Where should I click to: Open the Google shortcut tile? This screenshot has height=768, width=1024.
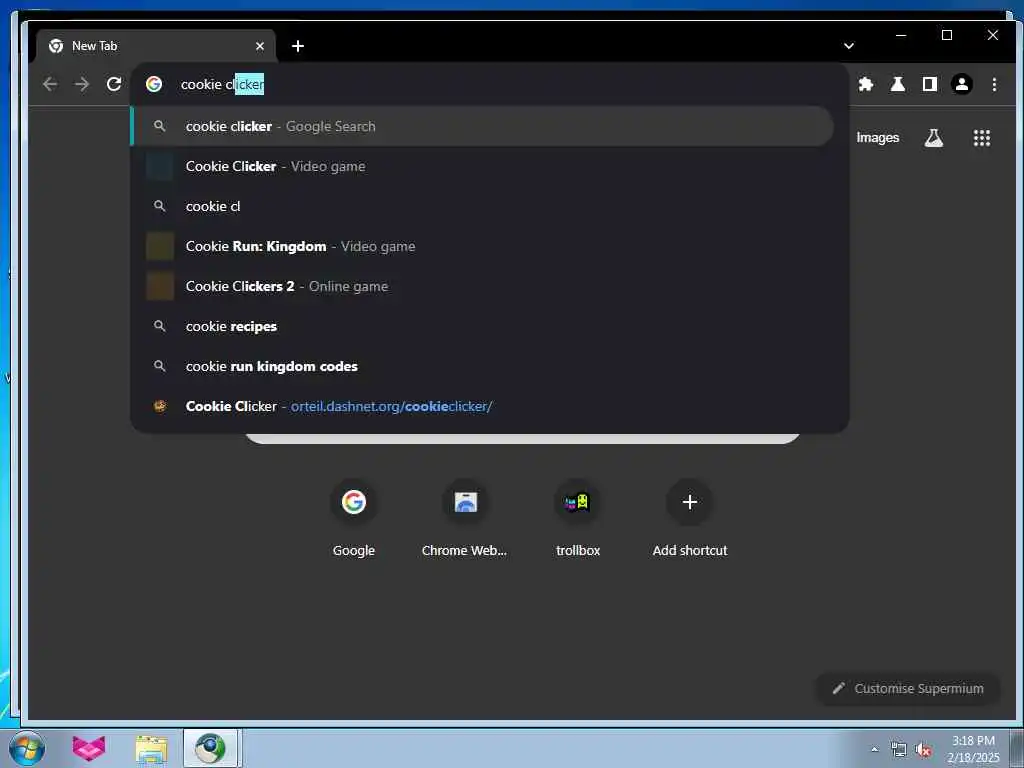[353, 518]
